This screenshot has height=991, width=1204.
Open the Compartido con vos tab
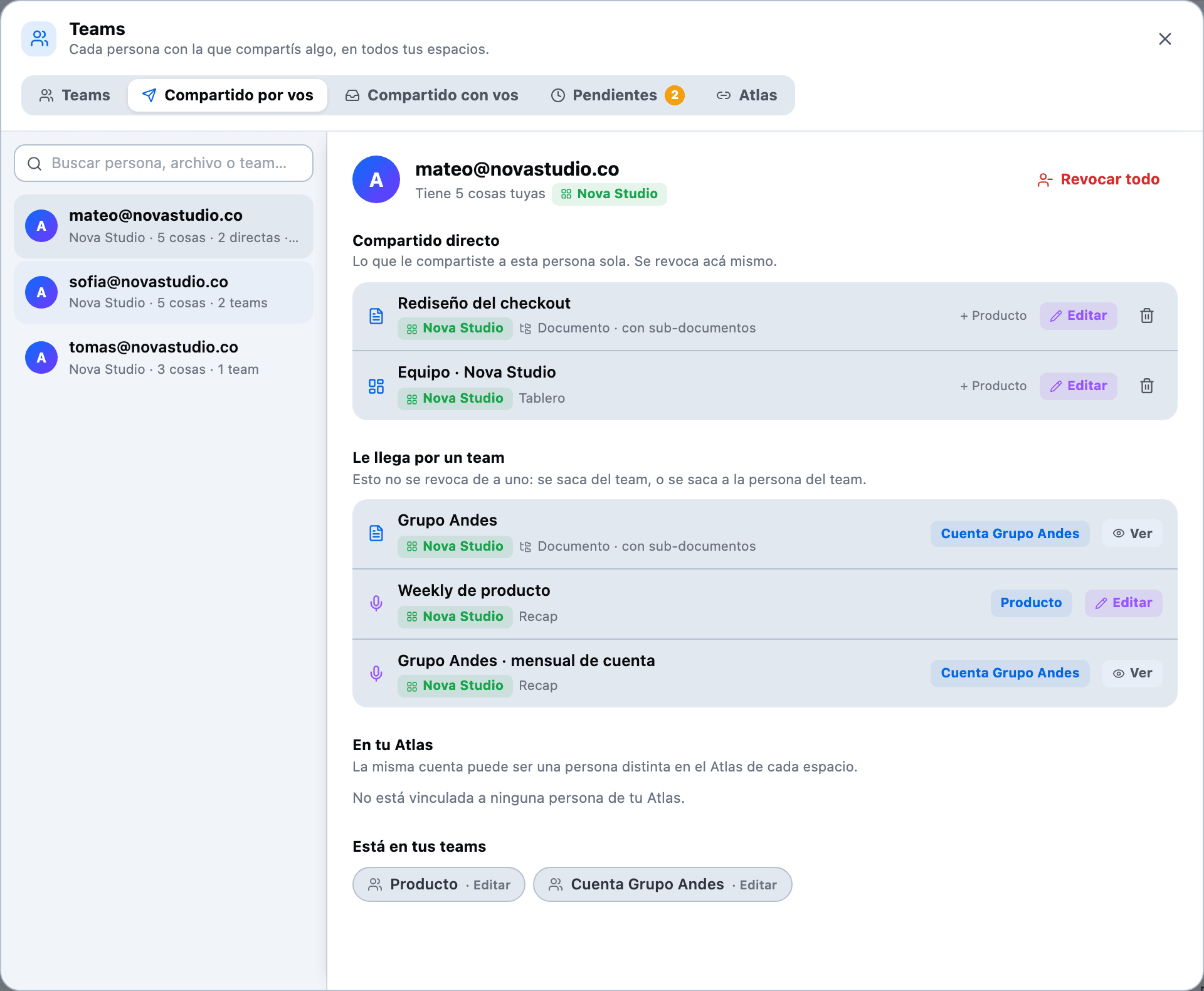(431, 95)
